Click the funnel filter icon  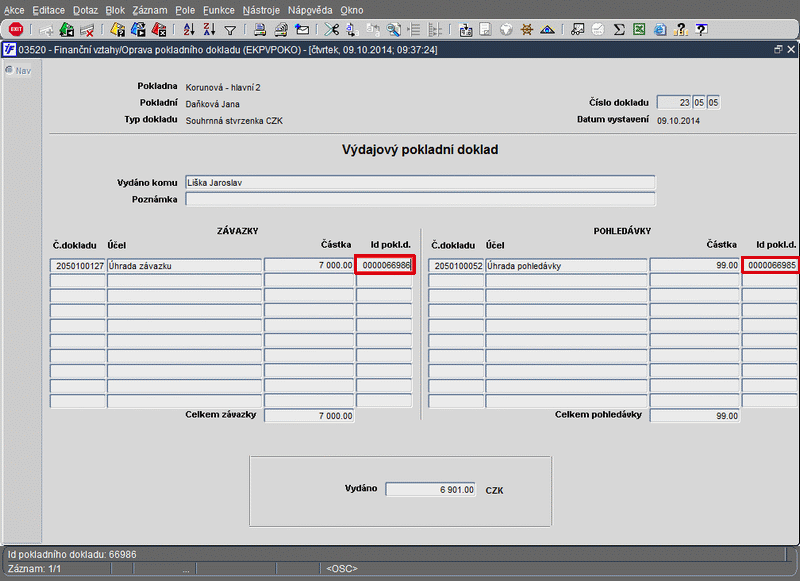coord(230,31)
